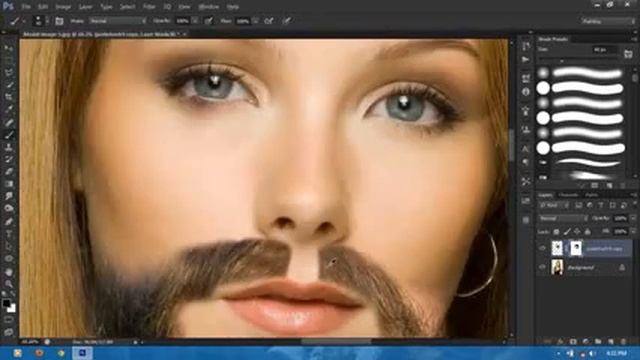Filter layers by pixel layers
The width and height of the screenshot is (640, 360).
click(x=578, y=206)
